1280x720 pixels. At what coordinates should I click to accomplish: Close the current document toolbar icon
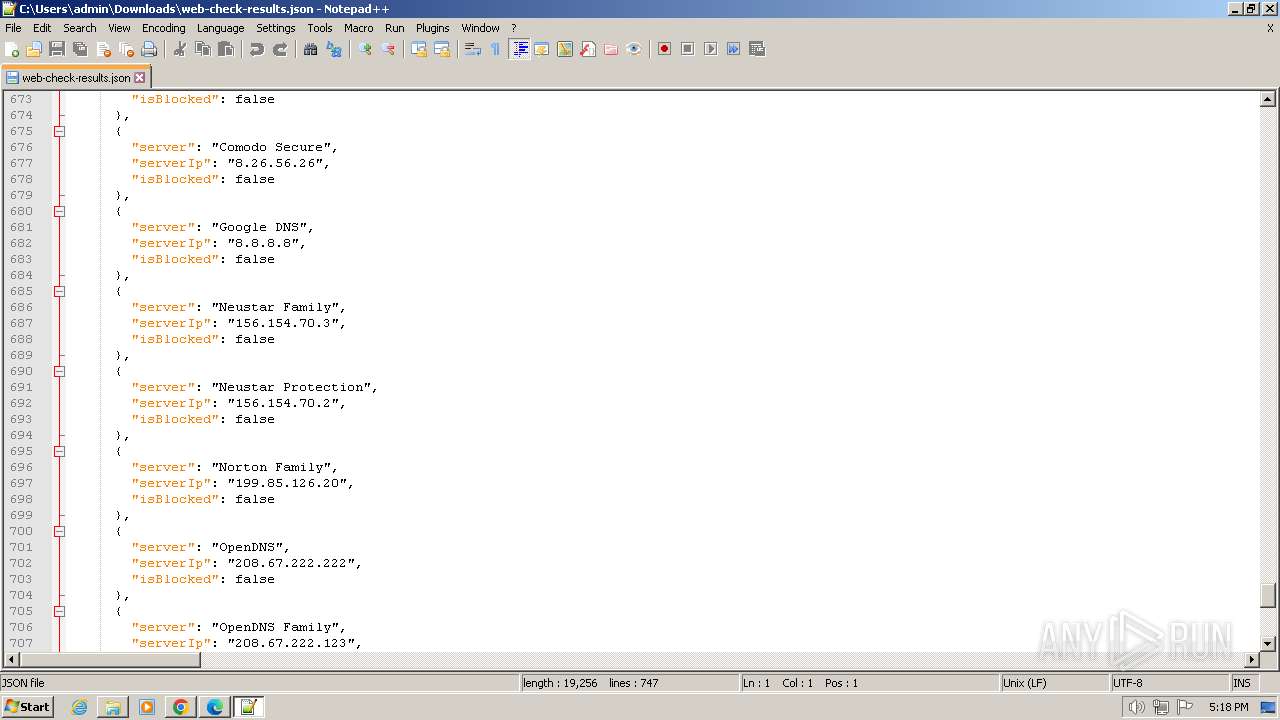(103, 49)
